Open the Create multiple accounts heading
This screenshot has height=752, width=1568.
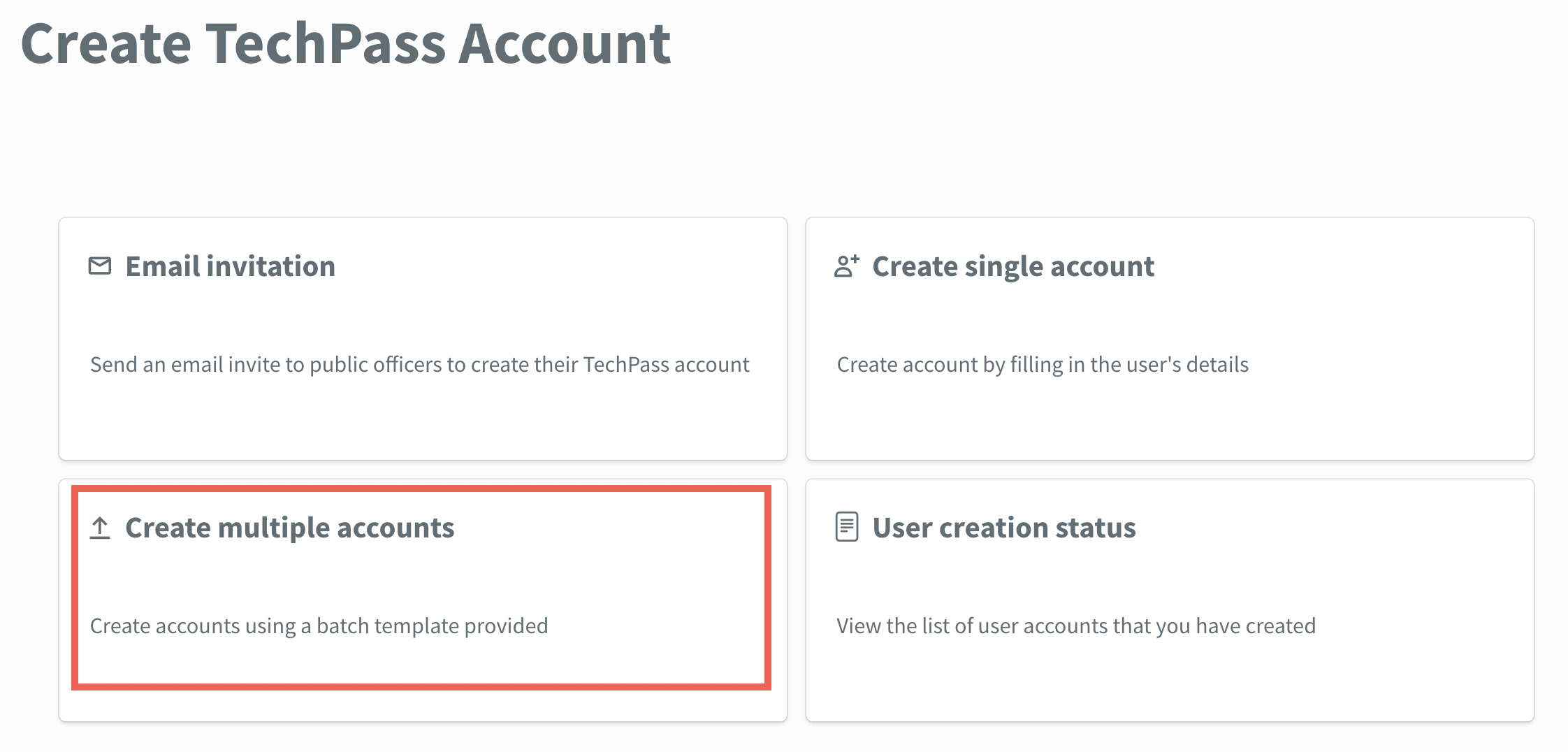point(289,528)
